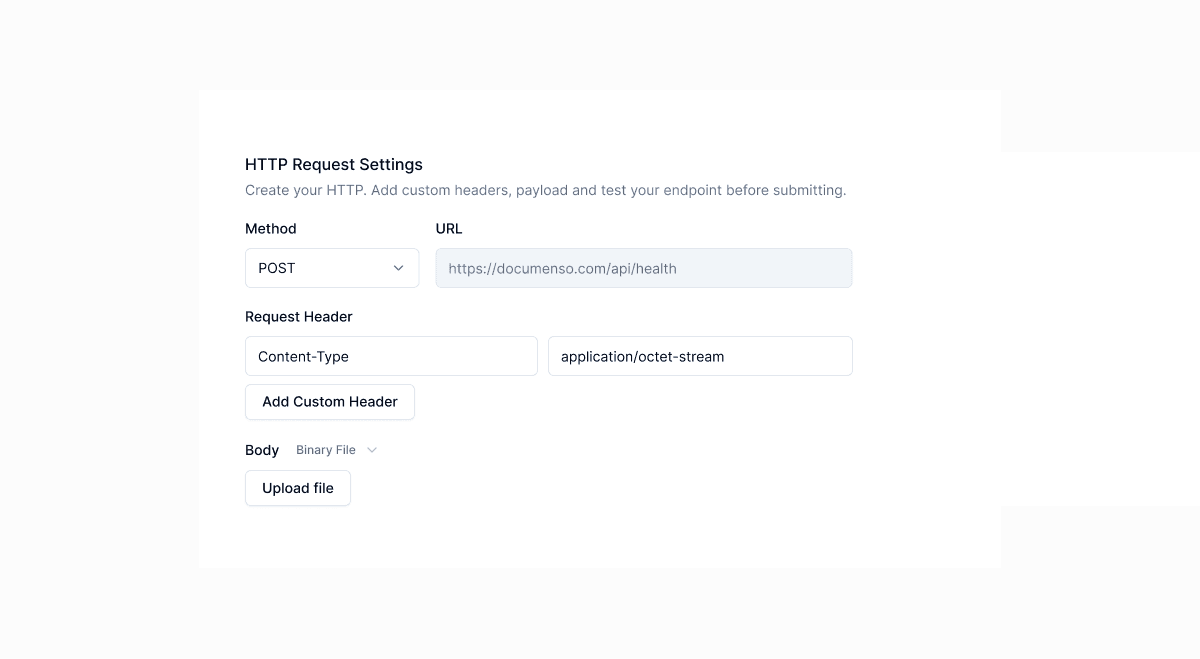
Task: Click the Request Header section label
Action: click(298, 316)
